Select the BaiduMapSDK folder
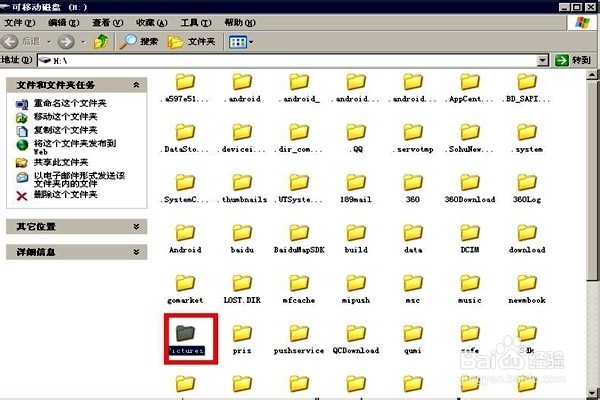 point(299,239)
